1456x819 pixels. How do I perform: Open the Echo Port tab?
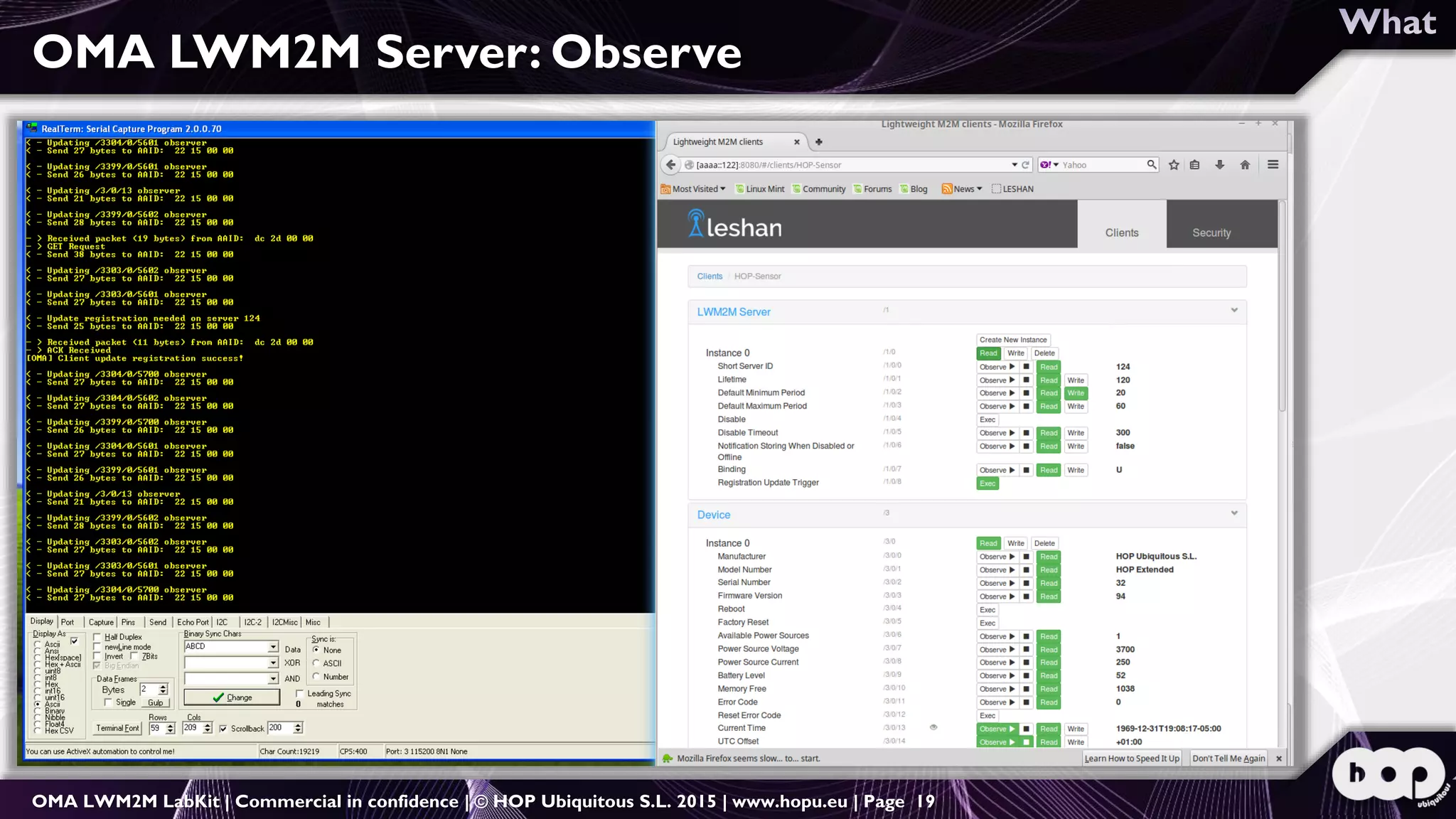193,622
